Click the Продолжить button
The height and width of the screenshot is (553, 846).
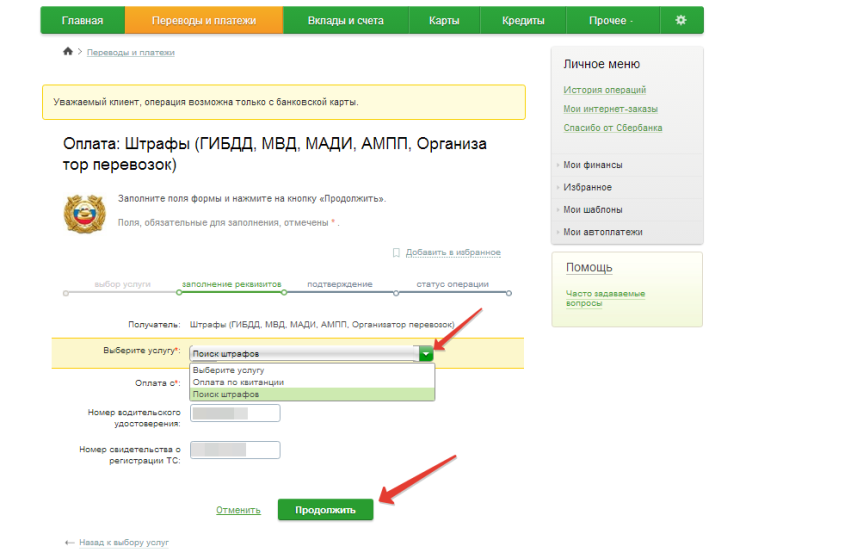click(325, 510)
